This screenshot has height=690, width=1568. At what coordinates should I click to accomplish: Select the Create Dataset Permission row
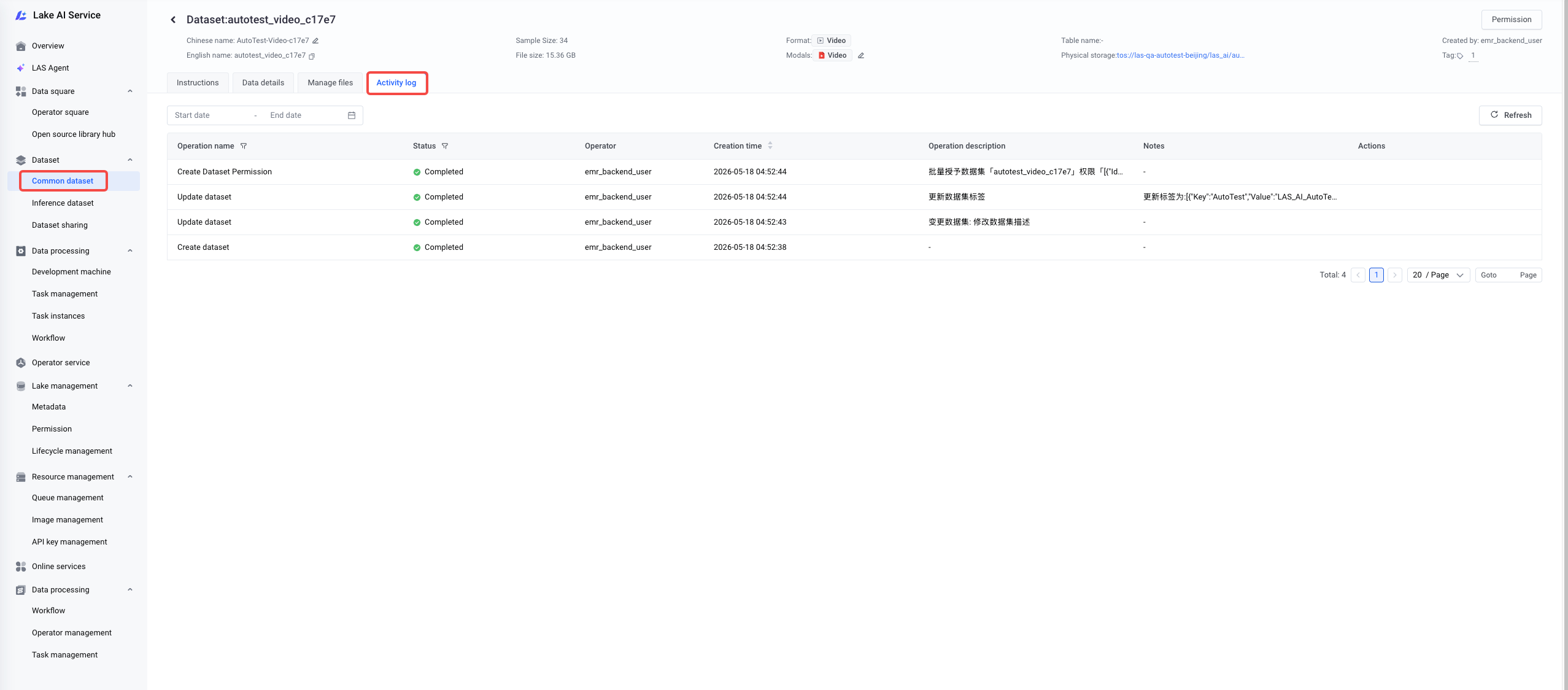(x=854, y=172)
